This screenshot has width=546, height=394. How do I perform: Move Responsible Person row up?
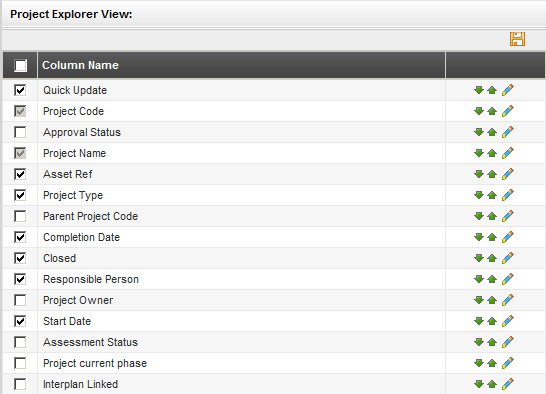tap(492, 279)
